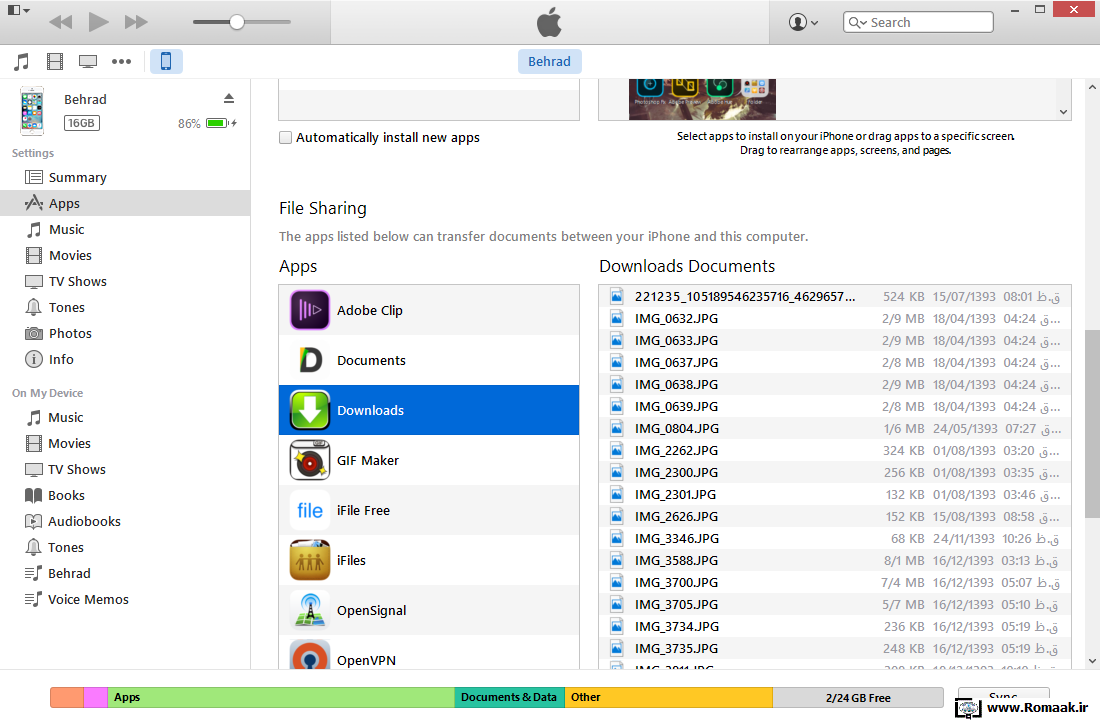Show more media types ellipsis
Image resolution: width=1100 pixels, height=725 pixels.
point(121,62)
